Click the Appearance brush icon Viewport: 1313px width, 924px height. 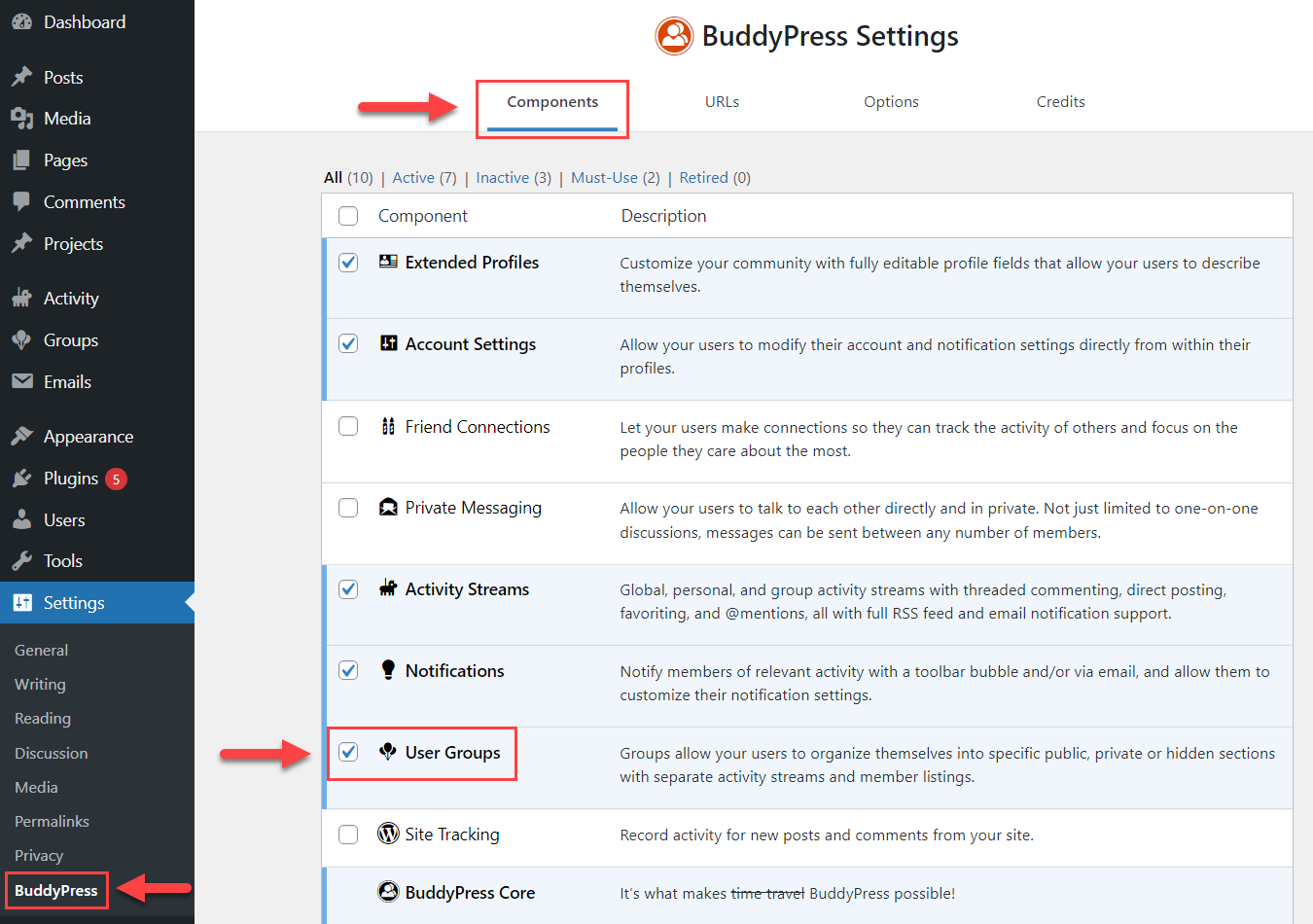coord(21,437)
